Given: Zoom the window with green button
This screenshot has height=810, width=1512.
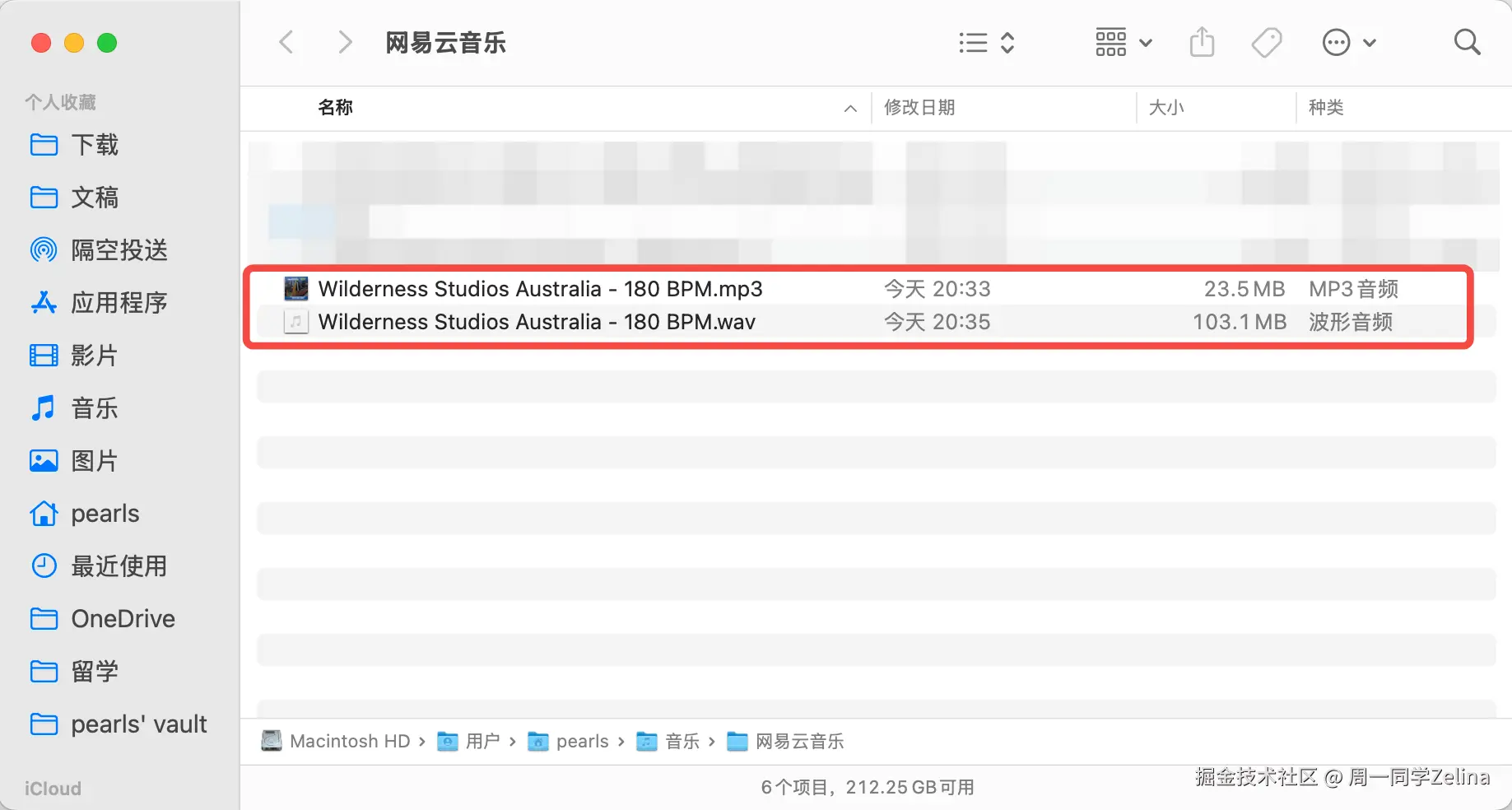Looking at the screenshot, I should (x=107, y=43).
